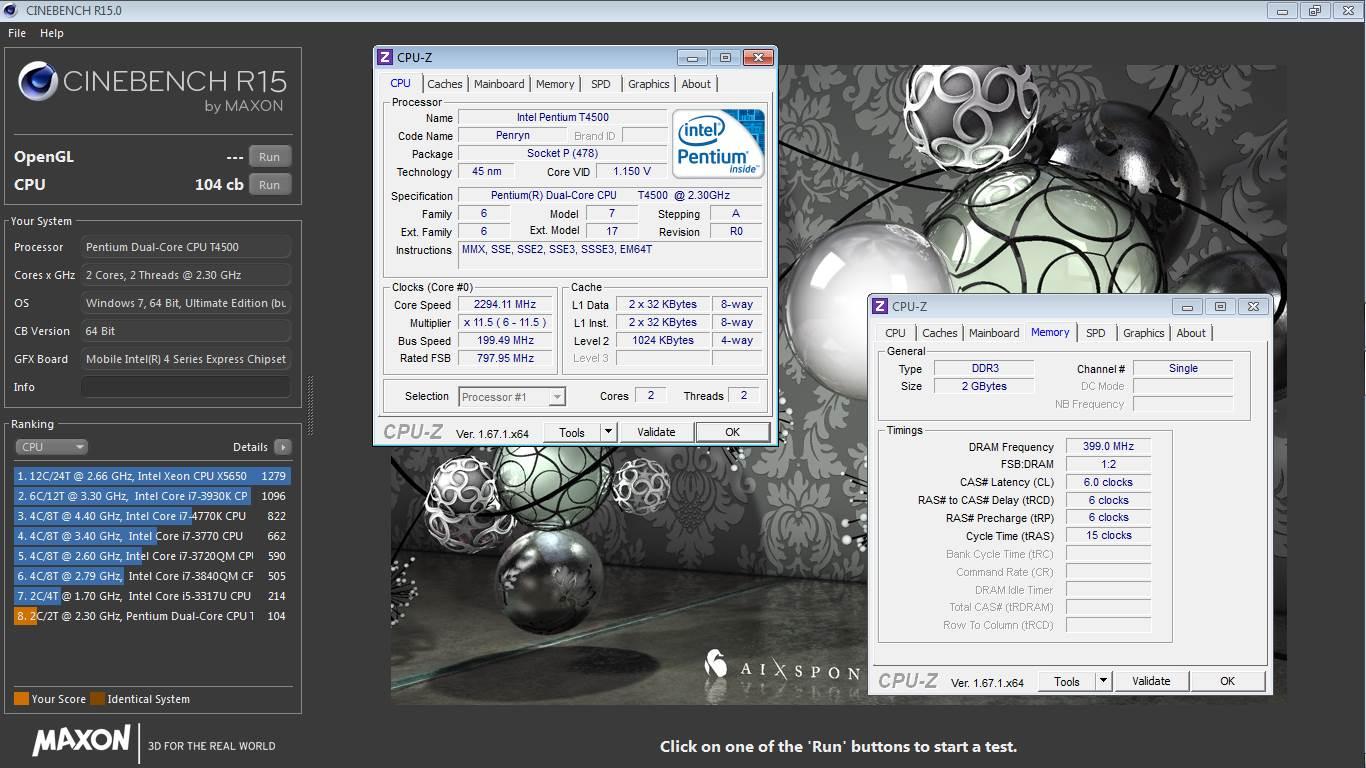The height and width of the screenshot is (768, 1366).
Task: Open Memory tab in the CPU window
Action: pos(555,84)
